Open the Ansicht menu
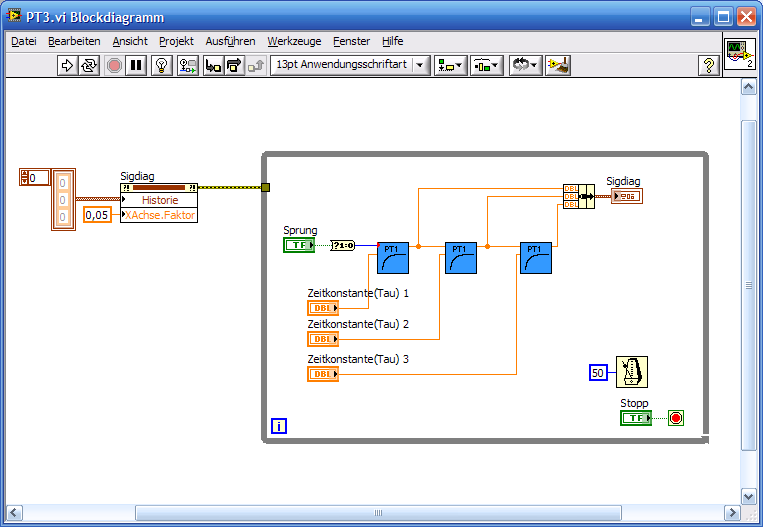763x527 pixels. coord(130,41)
